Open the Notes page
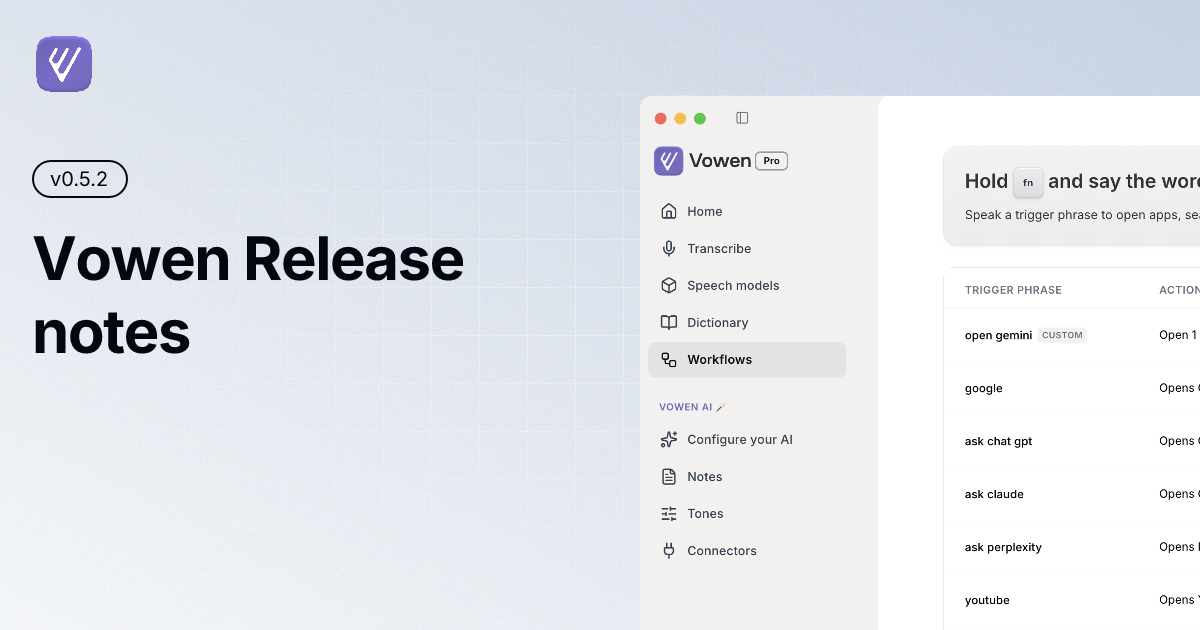The width and height of the screenshot is (1200, 630). point(747,477)
